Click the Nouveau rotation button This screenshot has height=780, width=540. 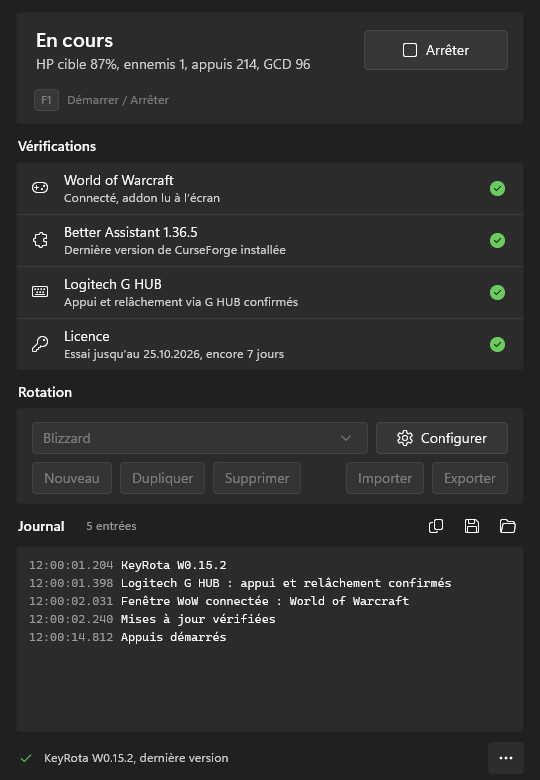(x=72, y=478)
